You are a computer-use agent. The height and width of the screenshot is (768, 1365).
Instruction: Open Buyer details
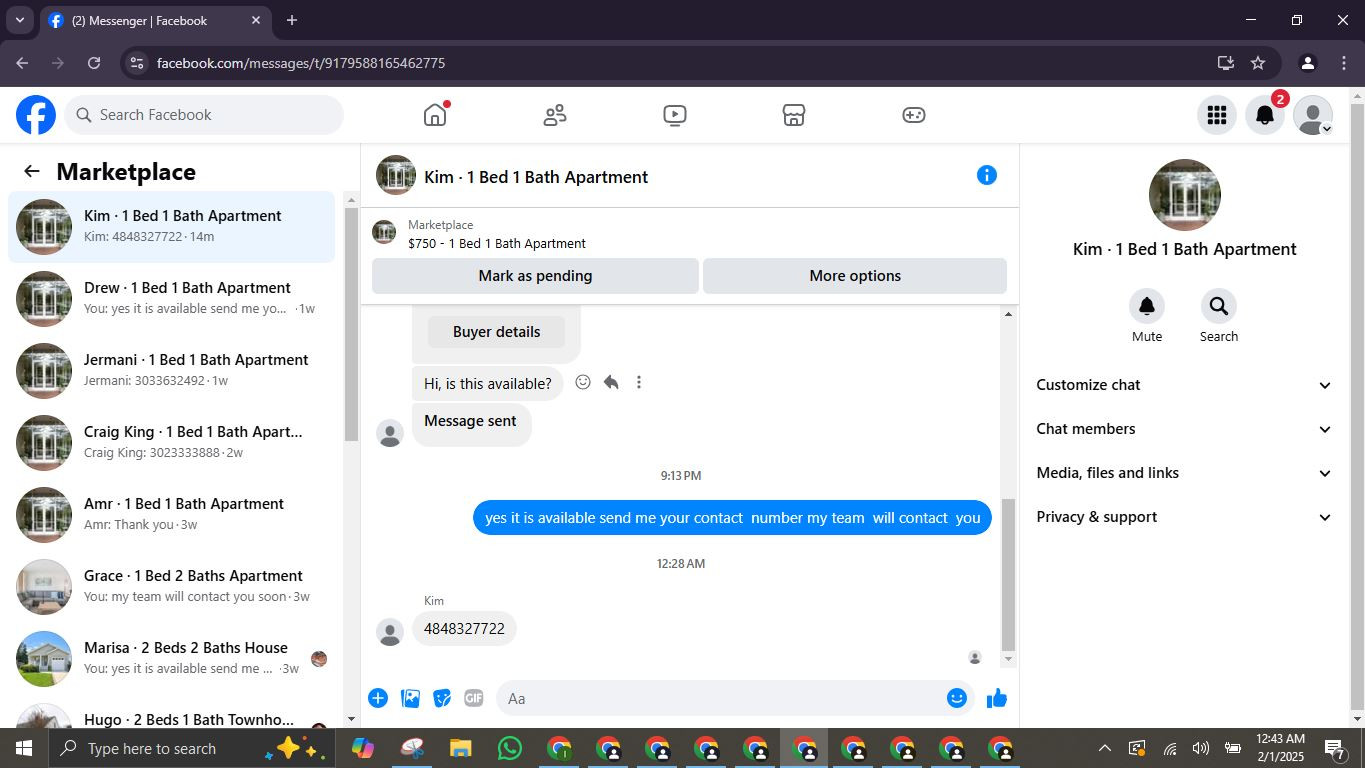pos(496,332)
